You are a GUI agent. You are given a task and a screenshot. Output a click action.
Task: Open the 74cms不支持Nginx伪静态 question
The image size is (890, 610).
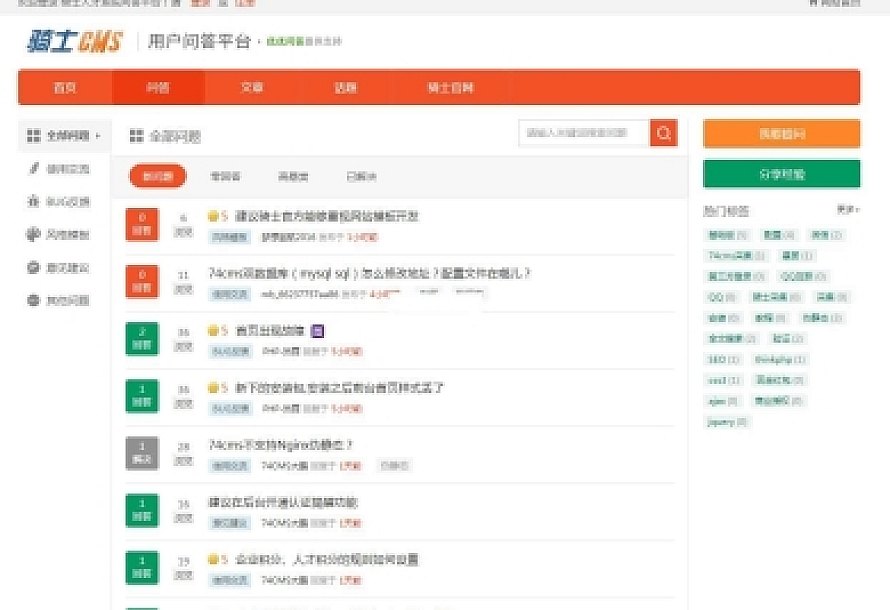[281, 445]
